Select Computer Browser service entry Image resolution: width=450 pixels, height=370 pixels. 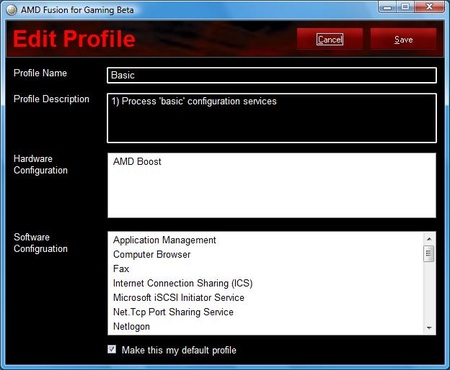152,254
